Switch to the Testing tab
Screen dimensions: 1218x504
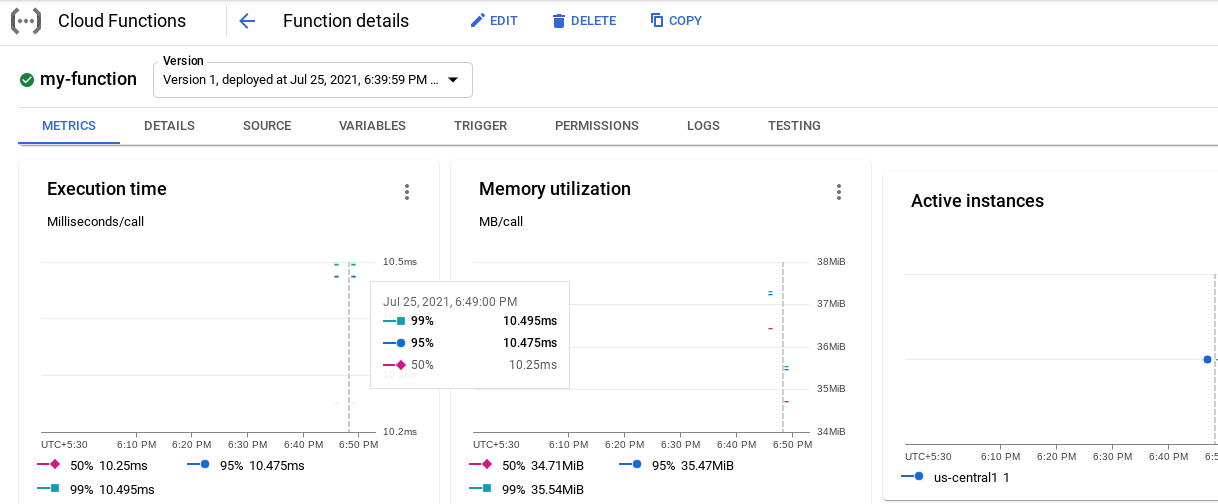coord(794,126)
